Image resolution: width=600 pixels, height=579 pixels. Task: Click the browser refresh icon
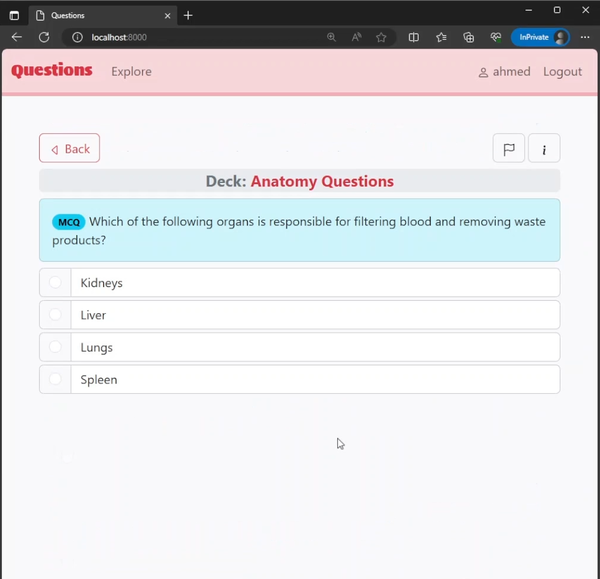pos(44,37)
